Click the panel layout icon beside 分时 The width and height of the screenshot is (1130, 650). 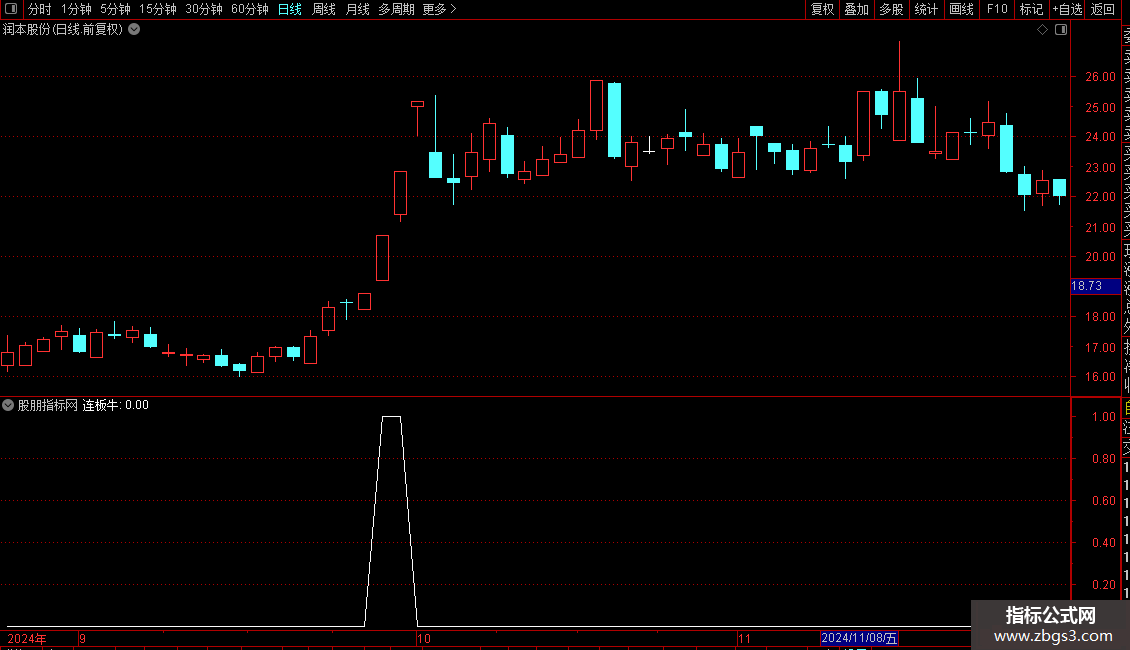pyautogui.click(x=11, y=9)
